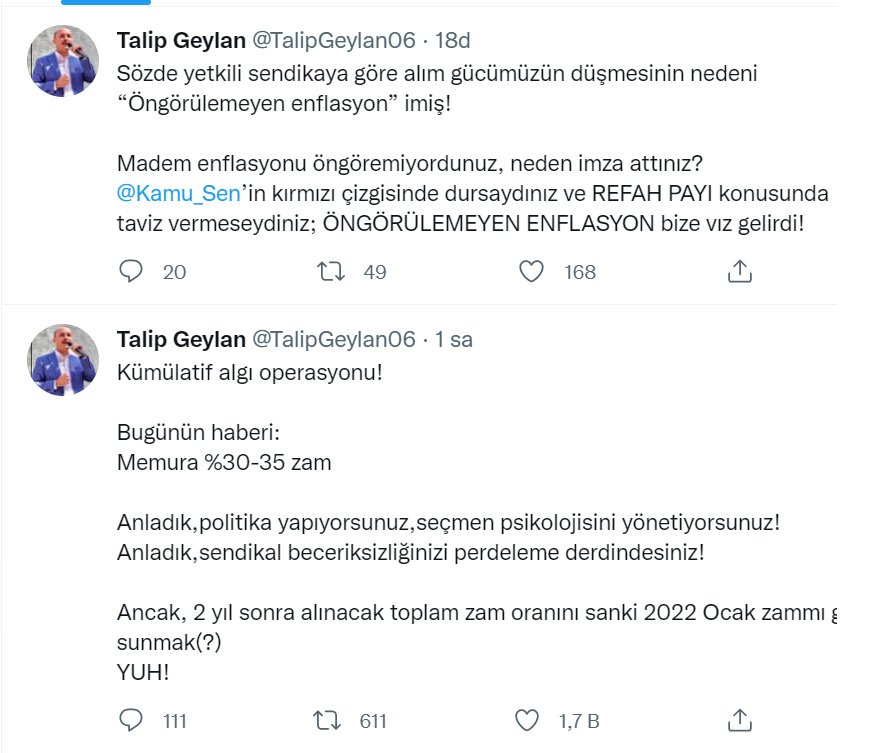Image resolution: width=880 pixels, height=753 pixels.
Task: Open the "18d" timestamp of first tweet
Action: 453,40
